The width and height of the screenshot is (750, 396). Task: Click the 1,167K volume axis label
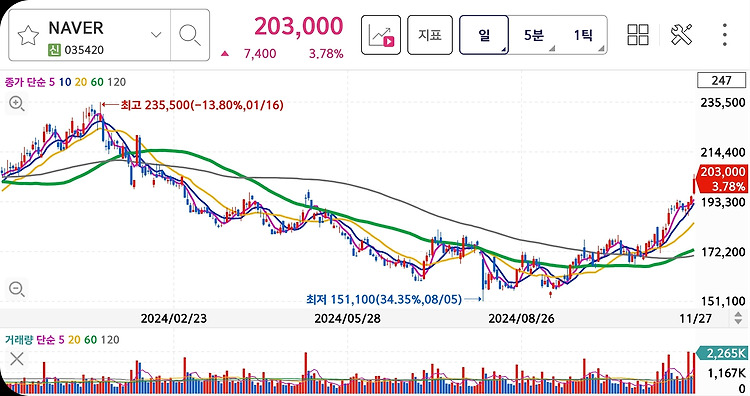[727, 373]
